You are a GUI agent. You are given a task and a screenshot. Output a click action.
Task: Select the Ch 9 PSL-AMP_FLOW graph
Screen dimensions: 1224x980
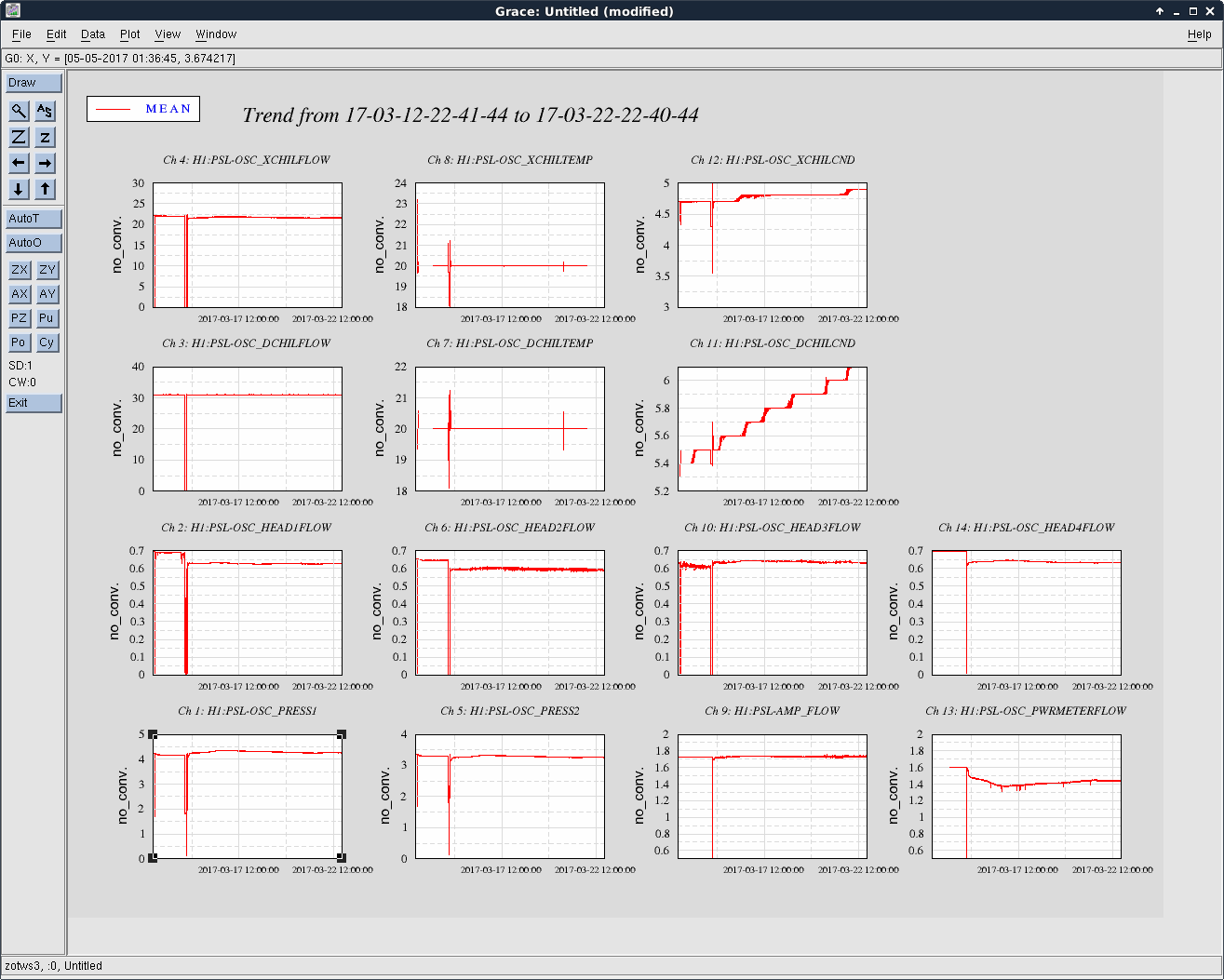[773, 796]
